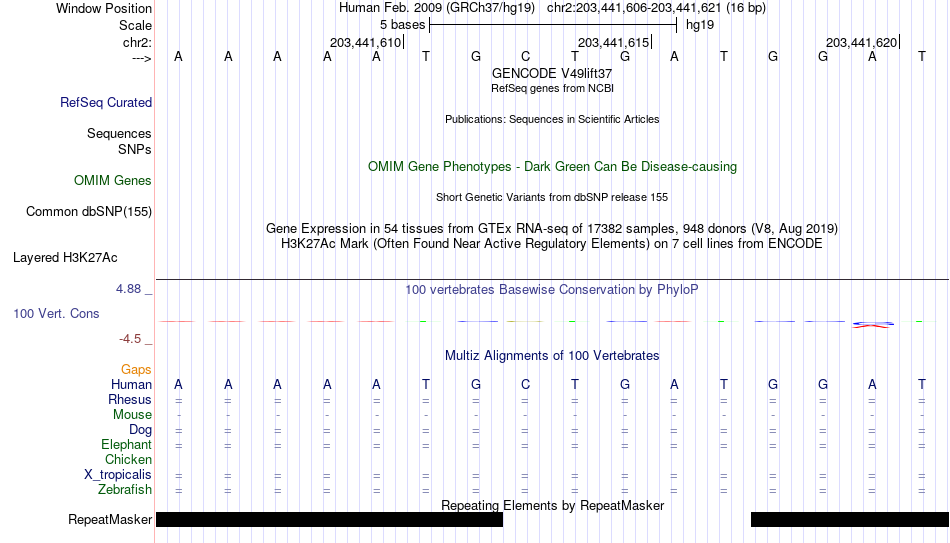Click the Zebrafish species label
Viewport: 950px width, 543px height.
click(x=125, y=489)
